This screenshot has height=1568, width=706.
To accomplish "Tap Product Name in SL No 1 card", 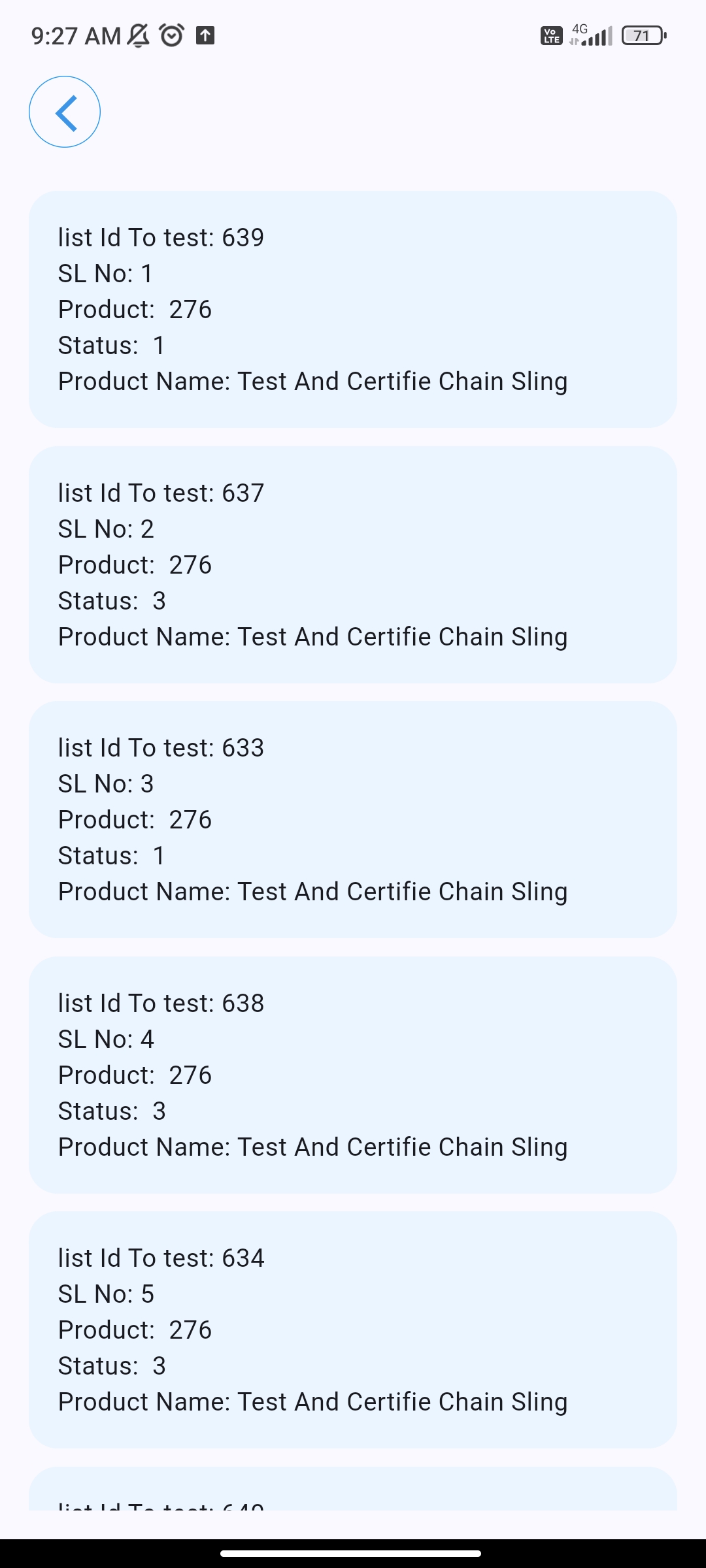I will (312, 382).
